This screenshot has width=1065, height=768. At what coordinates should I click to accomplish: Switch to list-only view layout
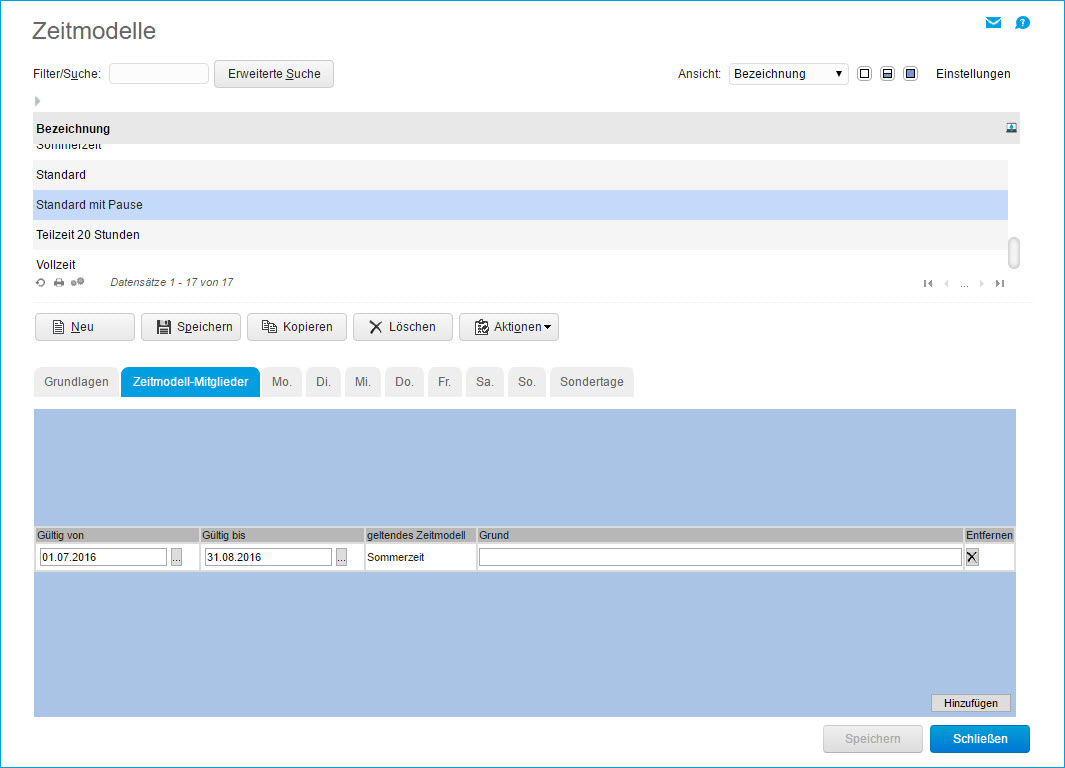point(864,73)
